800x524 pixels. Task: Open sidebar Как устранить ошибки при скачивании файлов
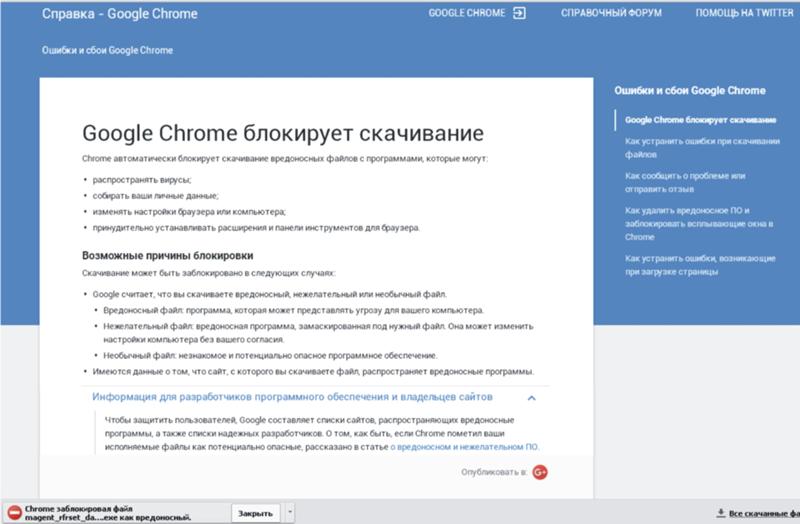[702, 147]
